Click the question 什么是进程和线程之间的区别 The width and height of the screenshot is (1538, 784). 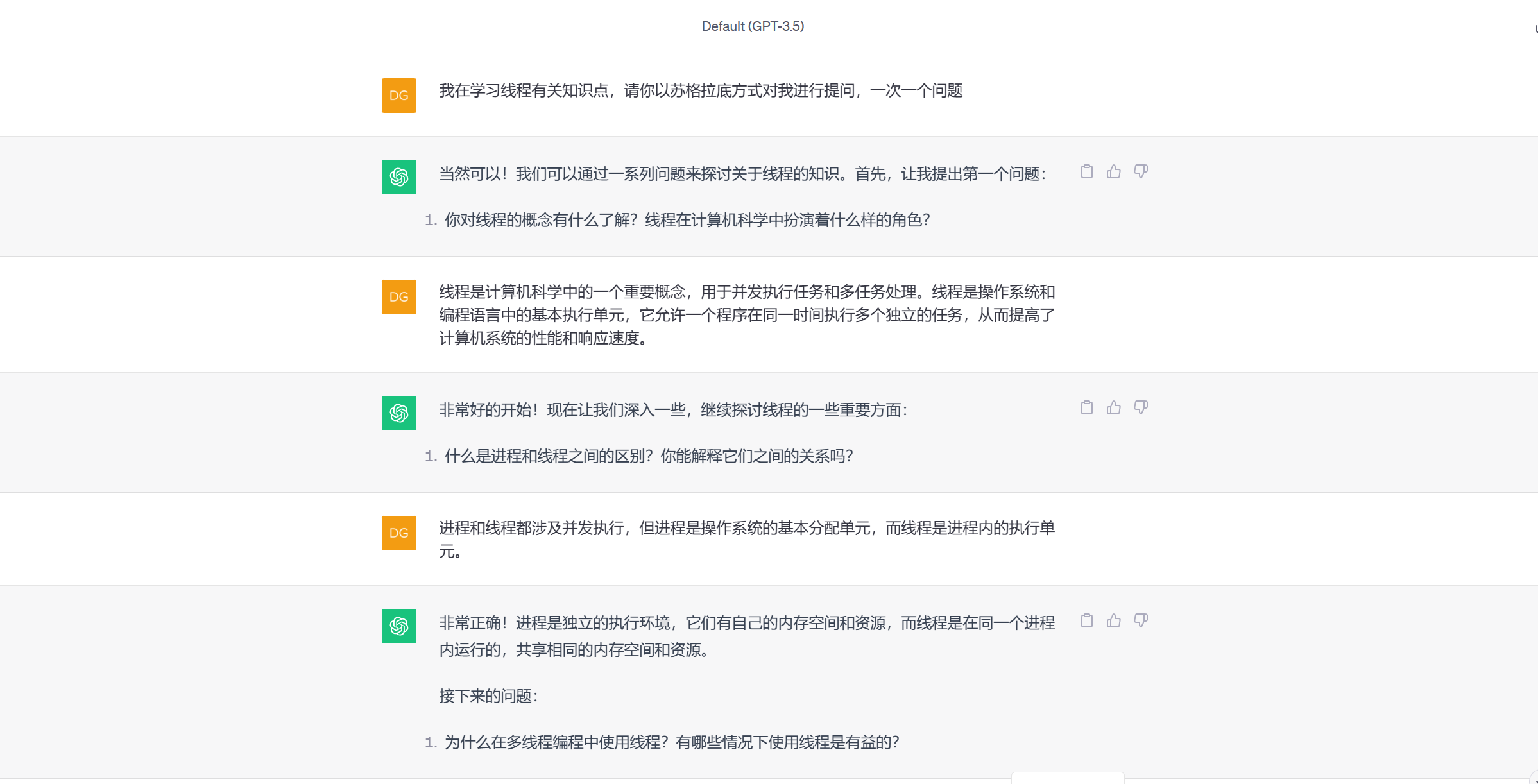tap(648, 456)
